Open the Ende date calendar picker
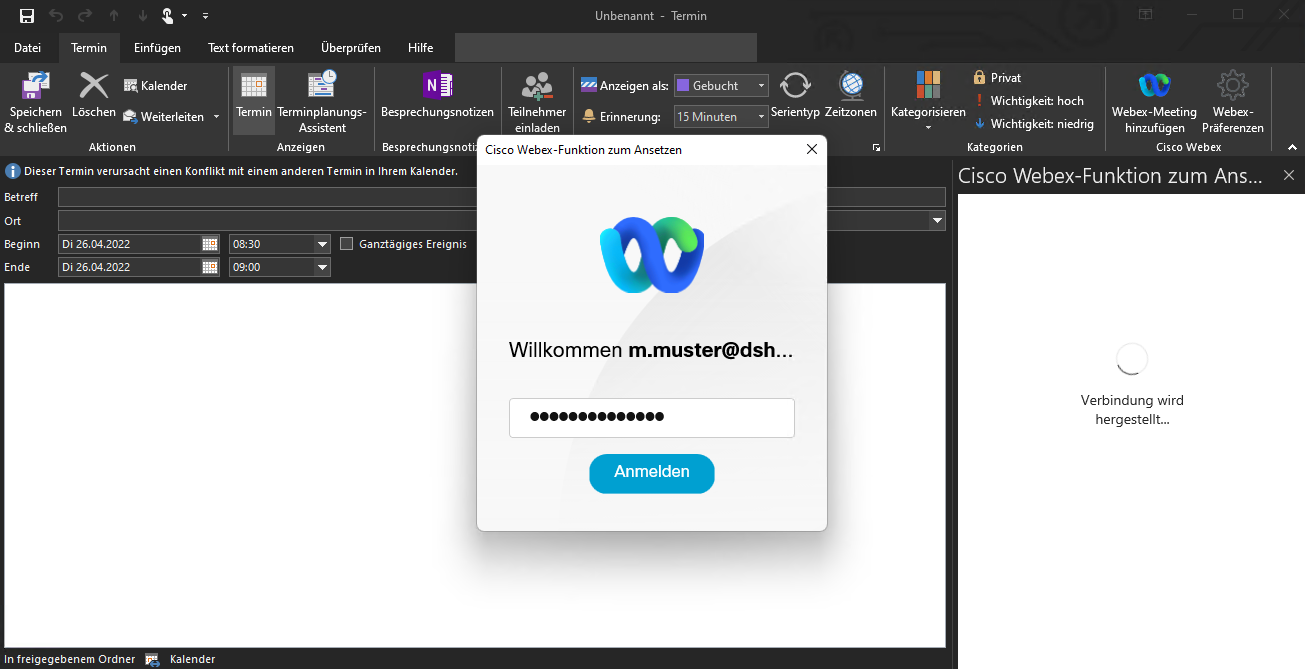The image size is (1305, 669). tap(210, 267)
